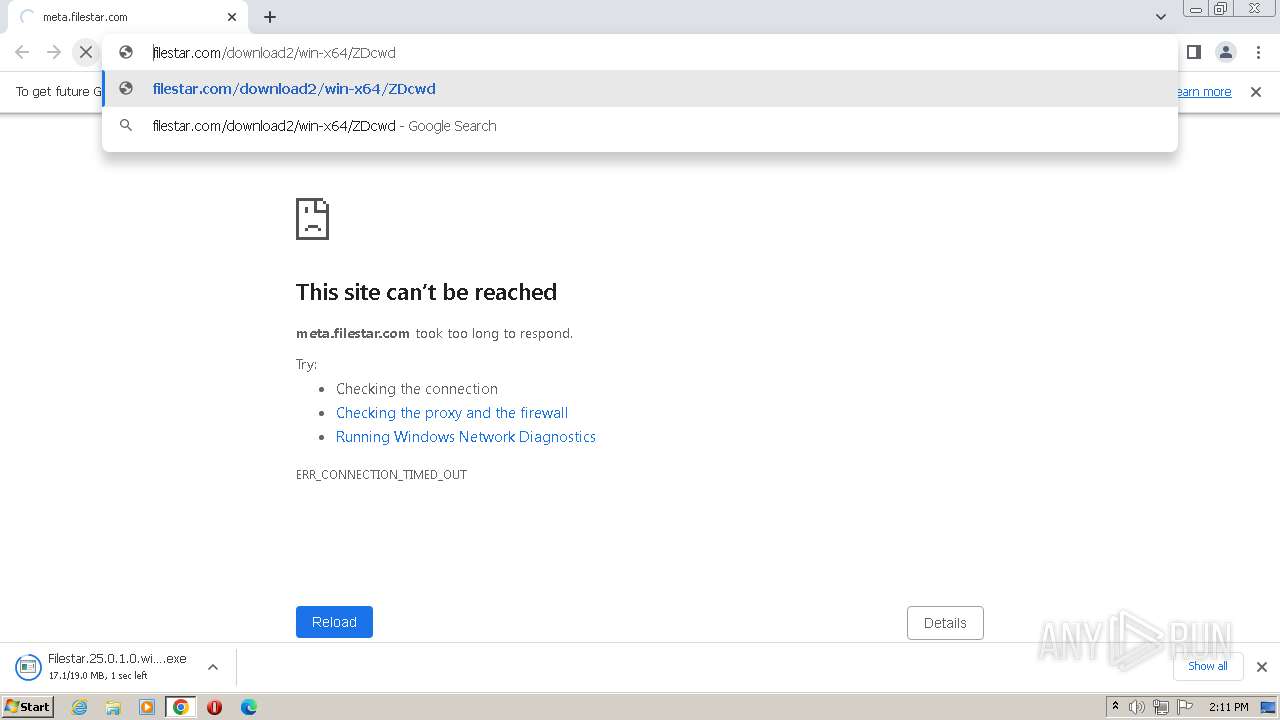Open the Learn more link

click(1204, 92)
